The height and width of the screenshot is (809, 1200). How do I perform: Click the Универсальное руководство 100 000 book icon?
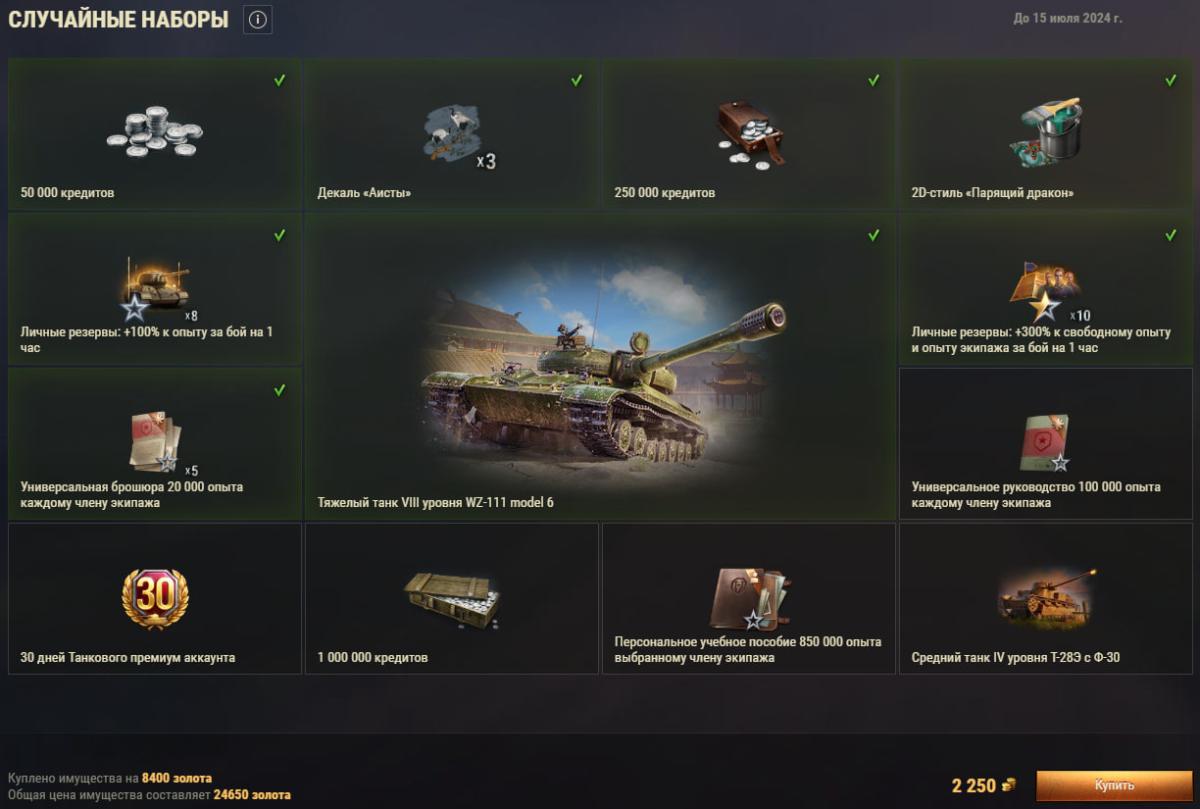(x=1045, y=443)
